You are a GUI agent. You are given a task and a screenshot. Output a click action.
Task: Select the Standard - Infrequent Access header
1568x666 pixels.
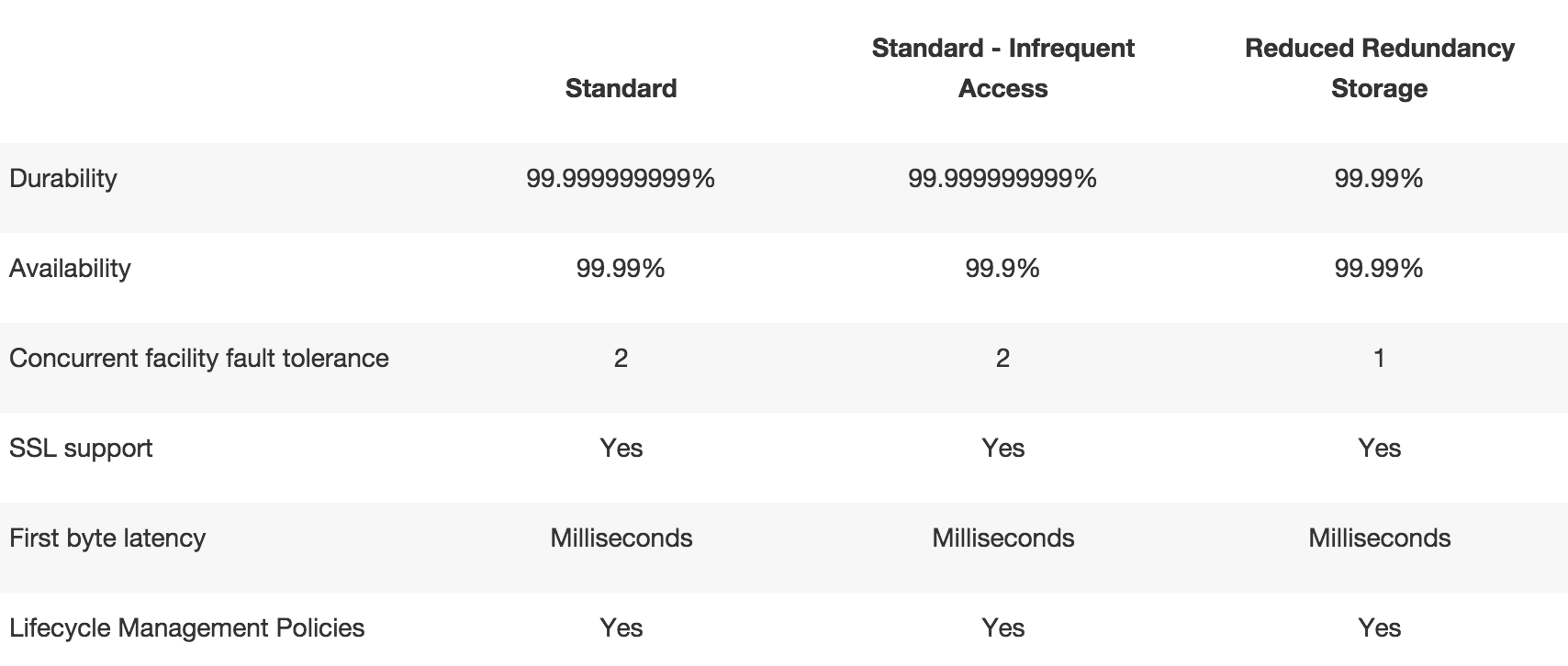tap(1002, 68)
